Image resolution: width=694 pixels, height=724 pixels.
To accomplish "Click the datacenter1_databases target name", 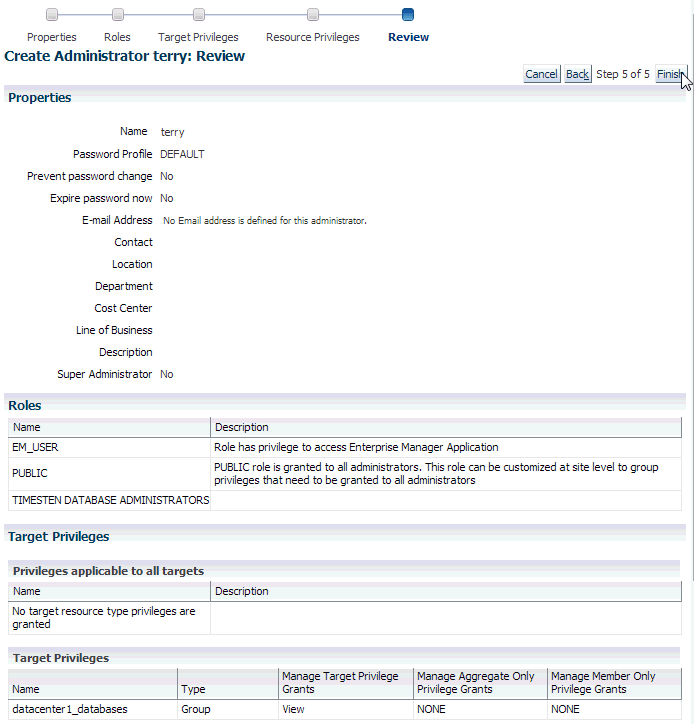I will [70, 709].
